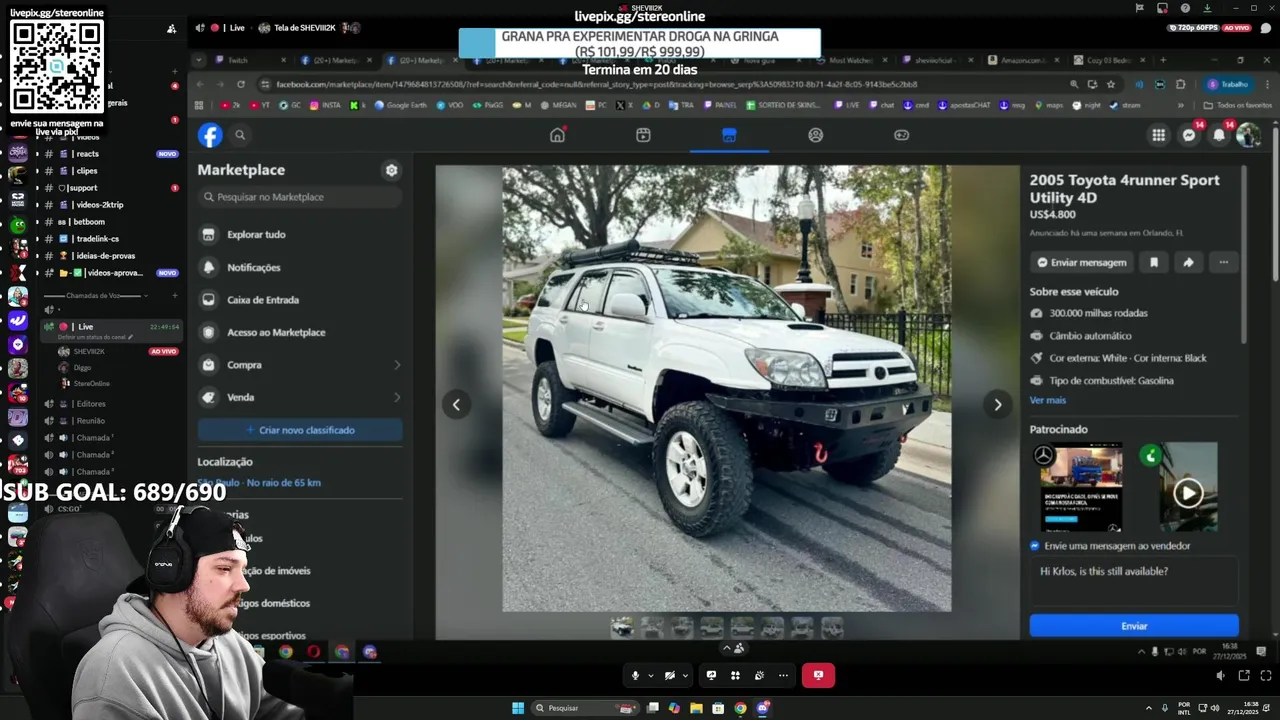Click Enviar mensagem button
Viewport: 1280px width, 720px height.
click(x=1082, y=262)
